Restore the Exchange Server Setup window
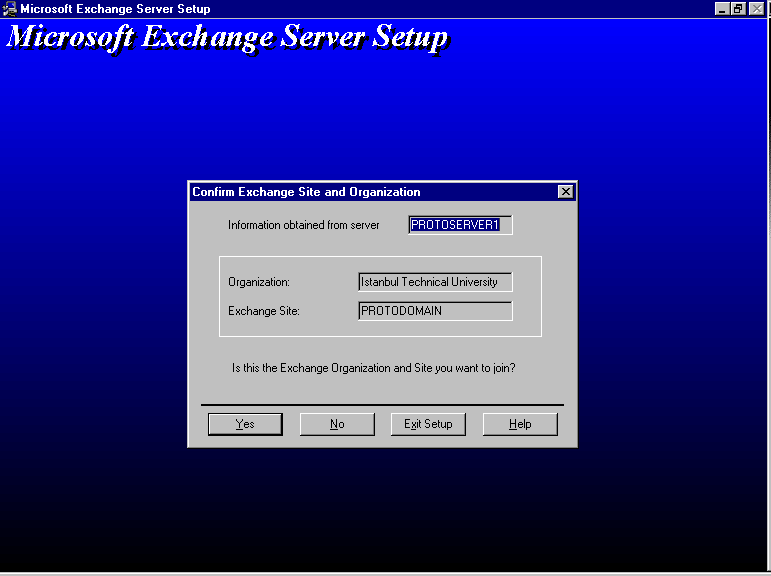The image size is (771, 576). point(738,9)
